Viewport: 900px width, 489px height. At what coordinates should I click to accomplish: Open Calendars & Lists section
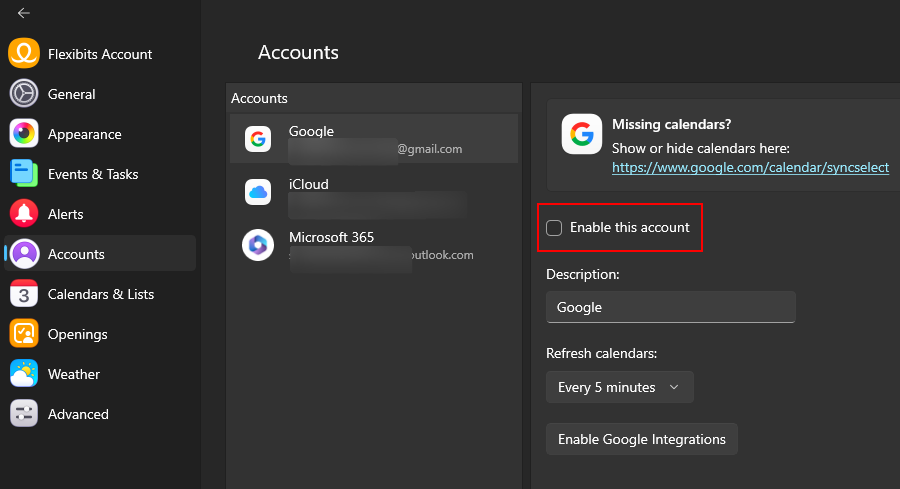(100, 294)
